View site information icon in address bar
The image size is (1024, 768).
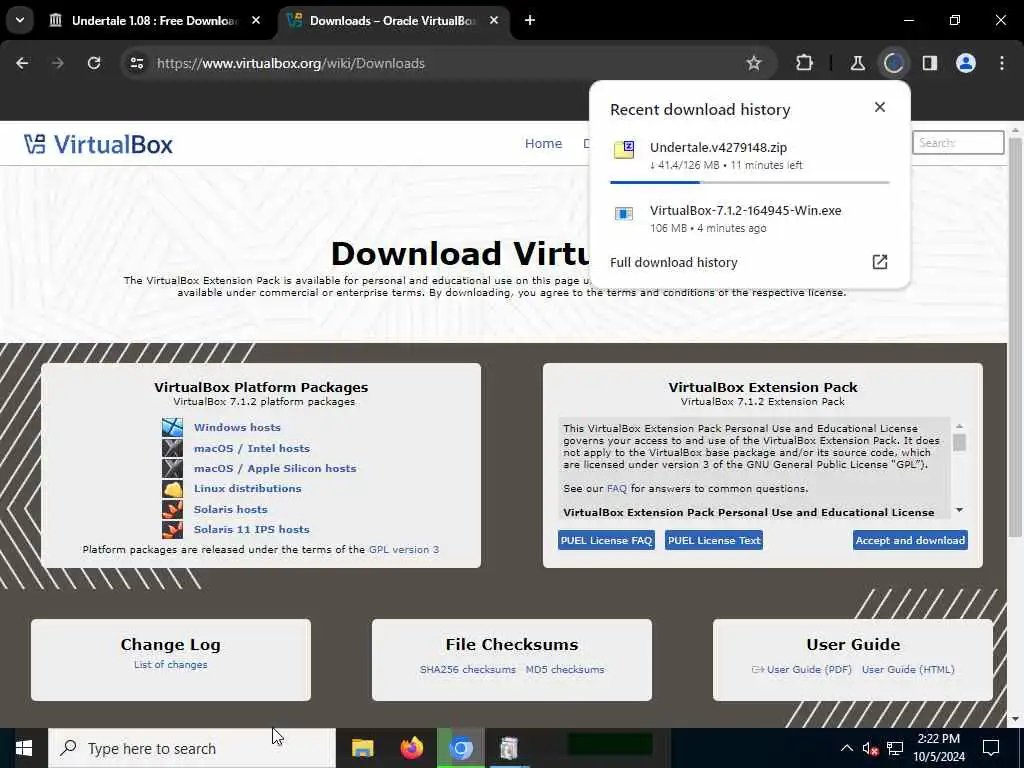coord(136,63)
